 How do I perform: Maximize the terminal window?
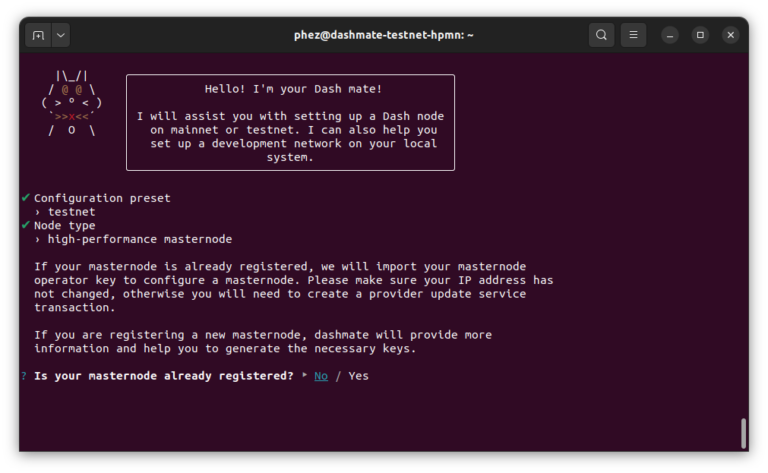700,35
